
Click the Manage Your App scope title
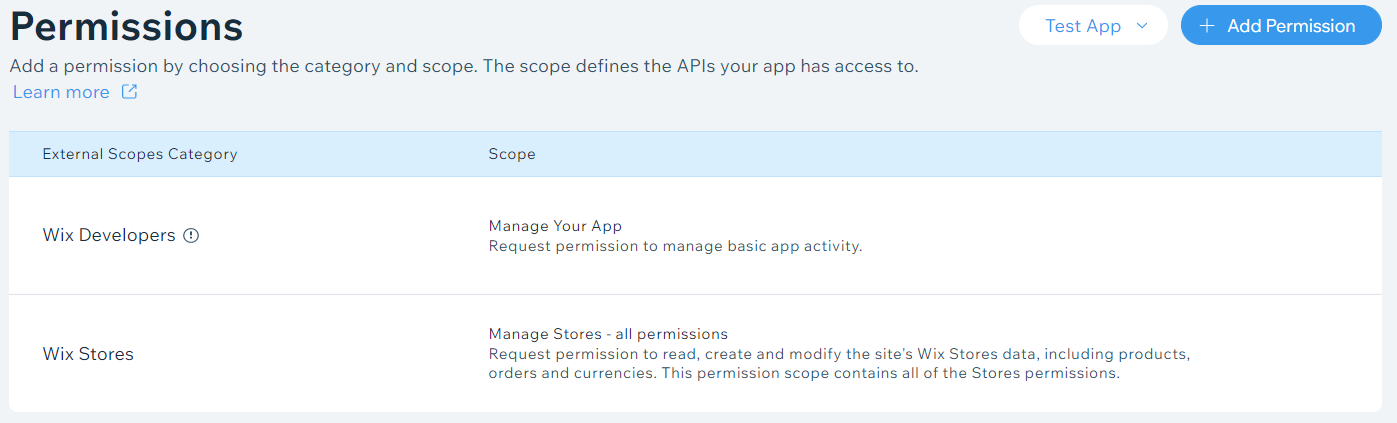click(556, 226)
